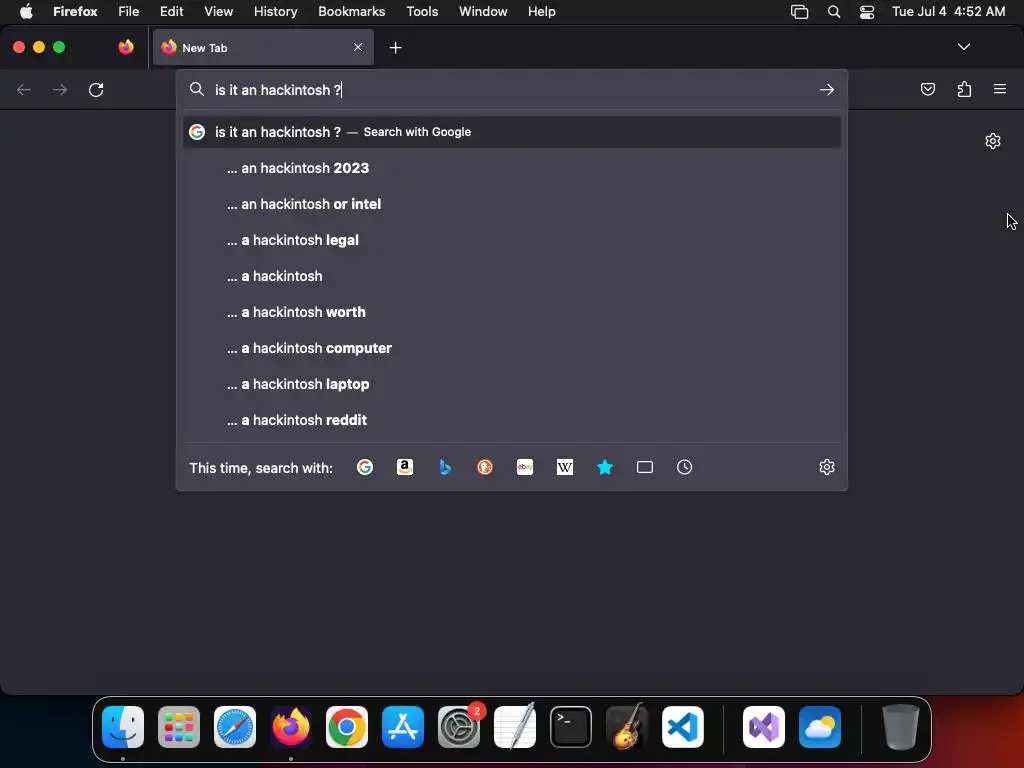This screenshot has width=1024, height=768.
Task: Open the Apple menu
Action: point(26,11)
